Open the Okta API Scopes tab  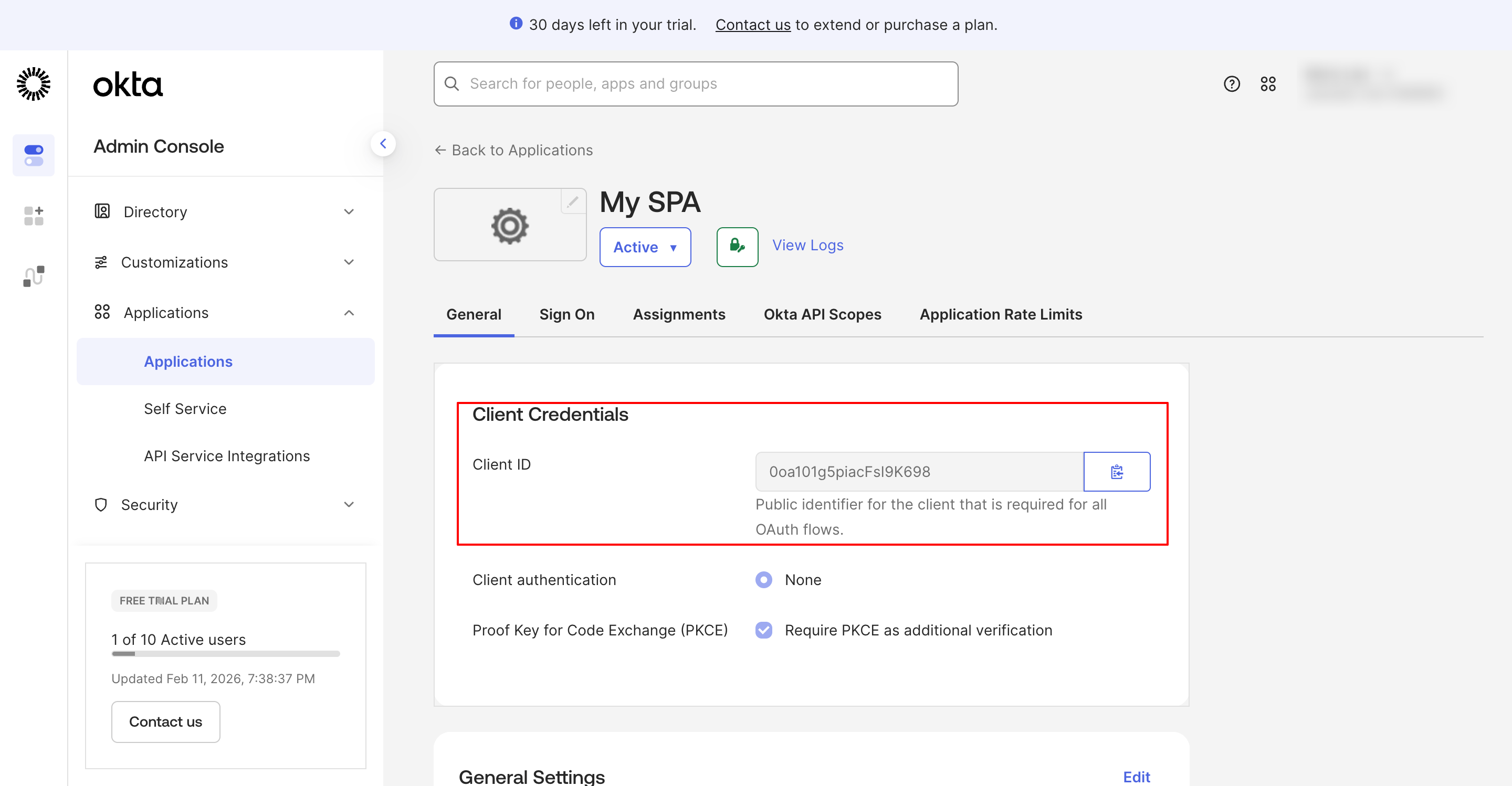pos(822,314)
